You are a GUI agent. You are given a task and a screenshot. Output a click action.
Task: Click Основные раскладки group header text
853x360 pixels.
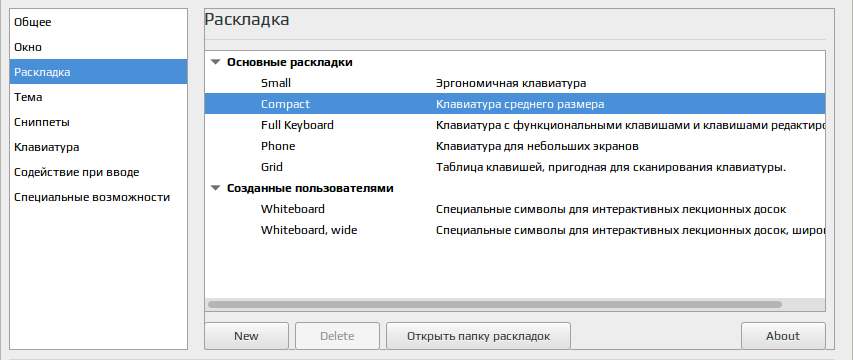tap(289, 63)
